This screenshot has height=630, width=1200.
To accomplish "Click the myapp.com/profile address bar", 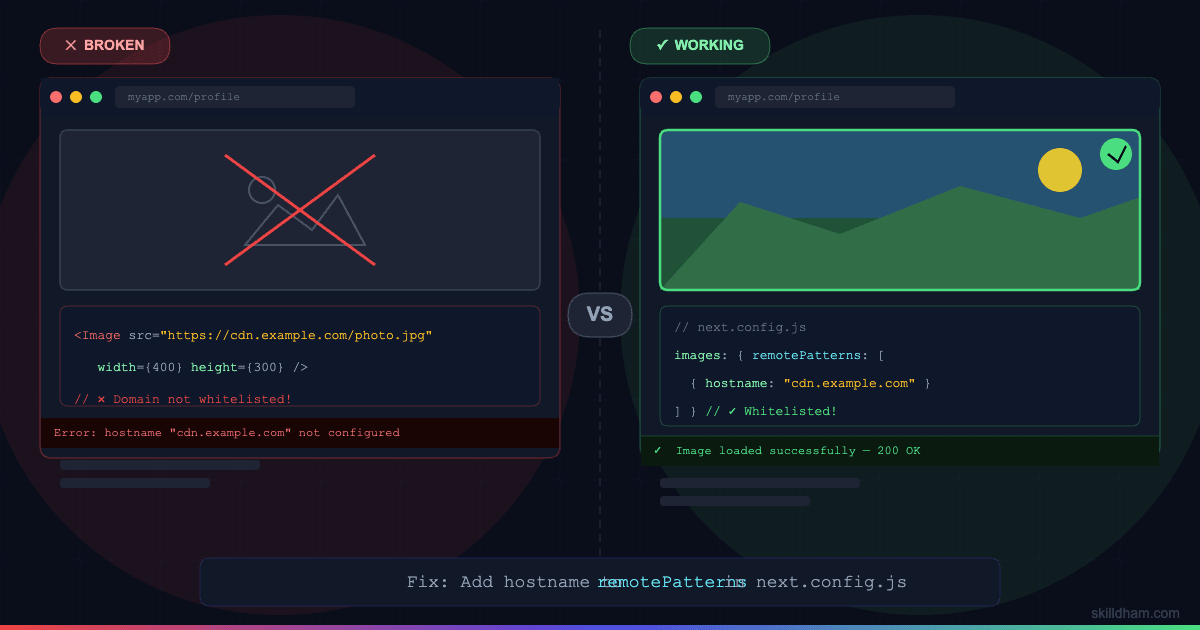I will point(235,96).
